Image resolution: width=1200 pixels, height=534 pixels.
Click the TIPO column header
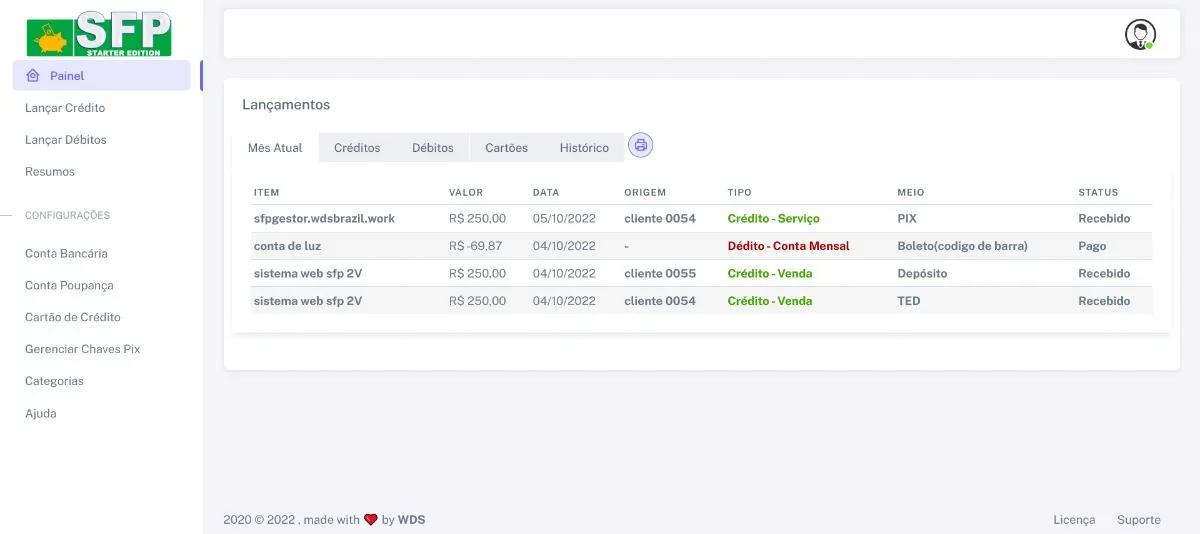(x=739, y=192)
